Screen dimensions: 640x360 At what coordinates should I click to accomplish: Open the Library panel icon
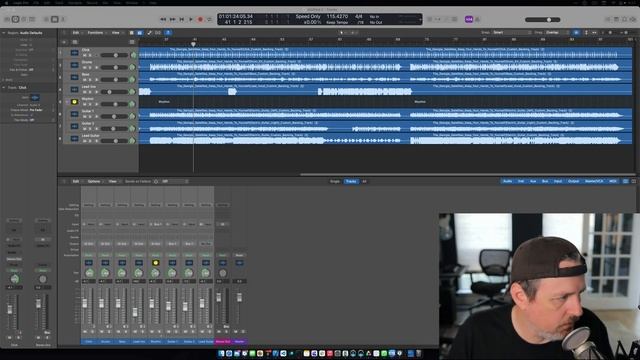click(7, 19)
